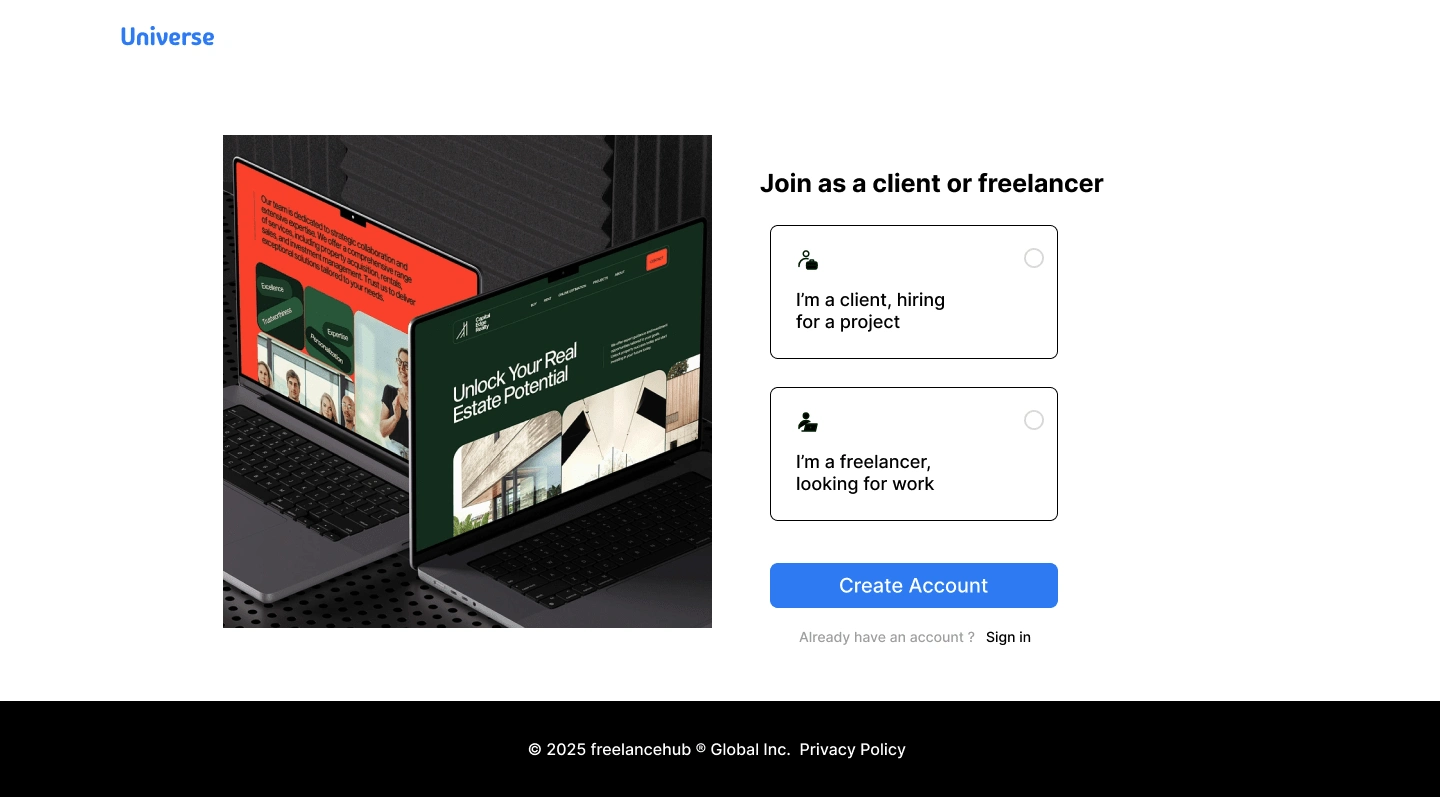Click 'Unlock Your Real Estate Potential' in image
Screen dimensions: 1440x797
pos(516,384)
